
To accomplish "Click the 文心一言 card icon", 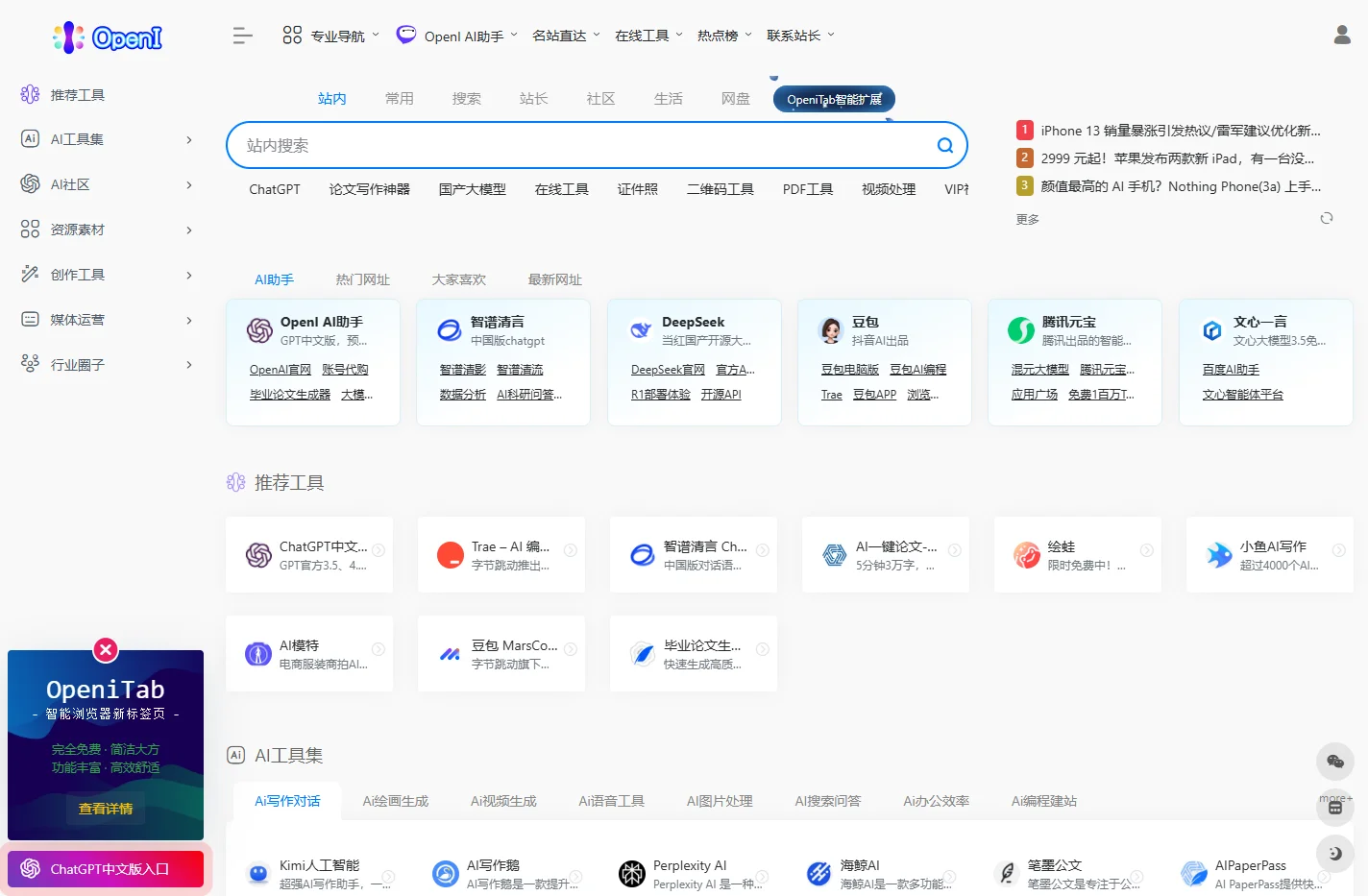I will [x=1212, y=330].
